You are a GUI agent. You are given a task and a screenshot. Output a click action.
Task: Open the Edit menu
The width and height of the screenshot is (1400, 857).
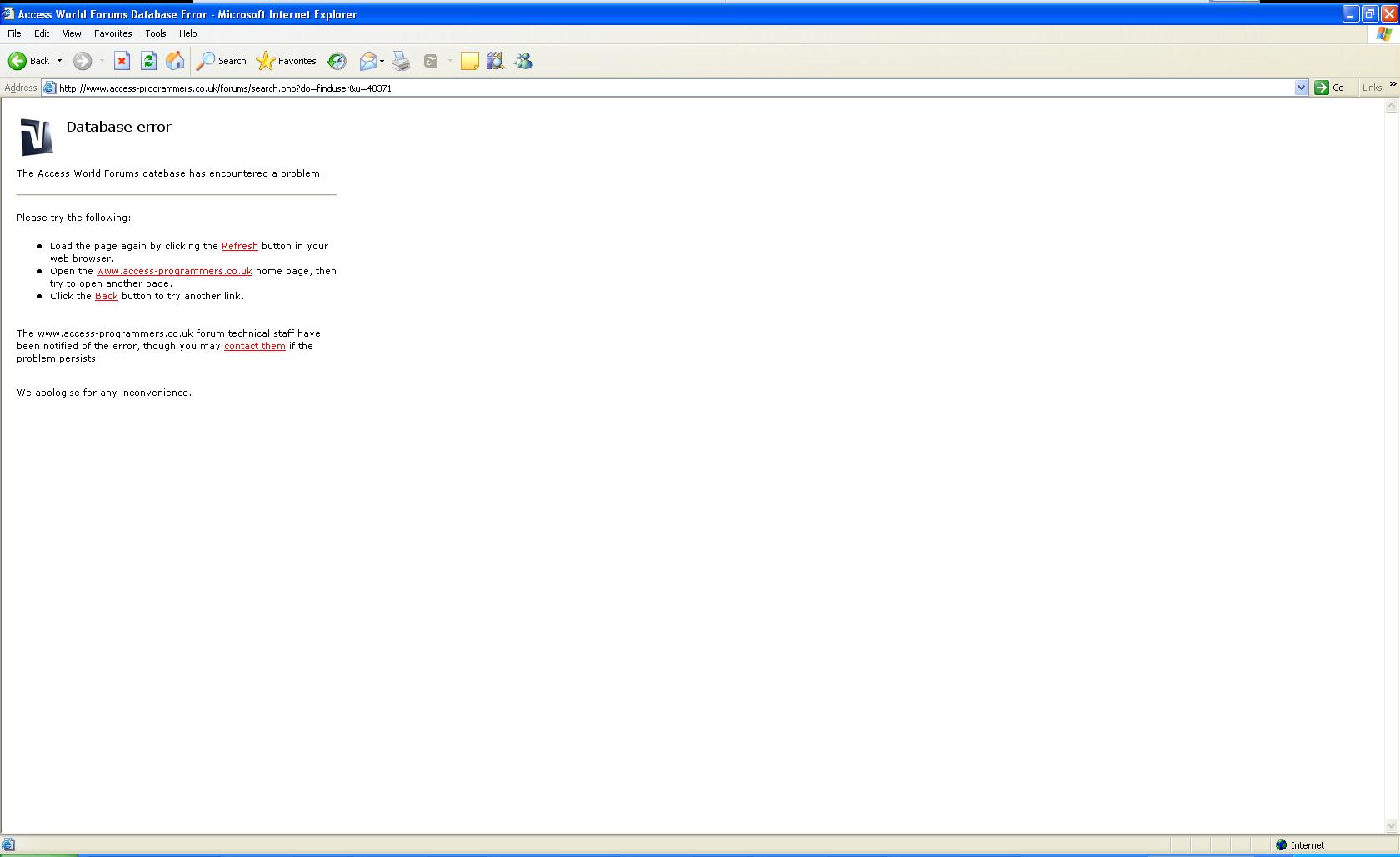(x=42, y=33)
